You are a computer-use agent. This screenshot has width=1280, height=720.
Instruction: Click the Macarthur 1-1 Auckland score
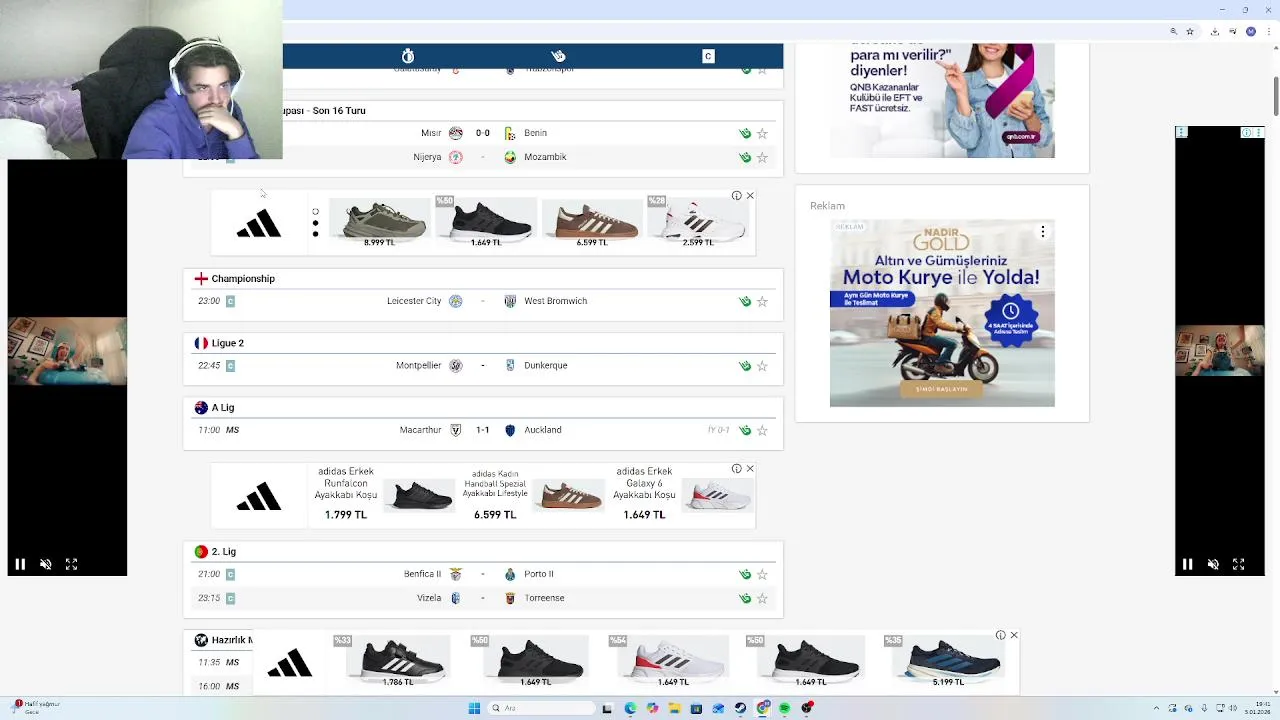click(483, 430)
